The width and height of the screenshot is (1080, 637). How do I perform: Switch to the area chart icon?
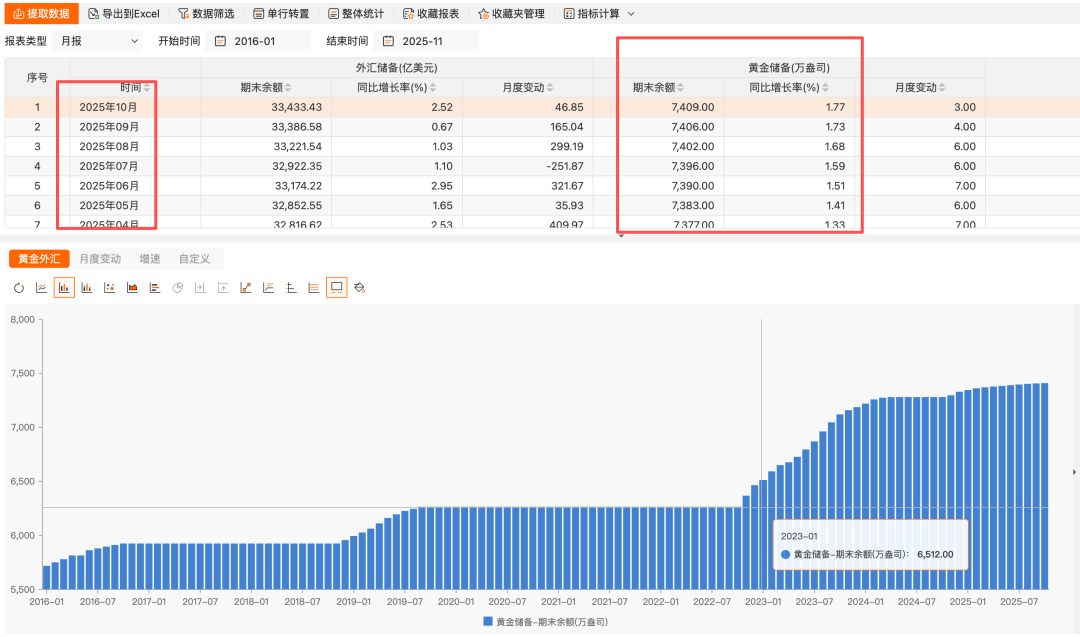(x=132, y=288)
